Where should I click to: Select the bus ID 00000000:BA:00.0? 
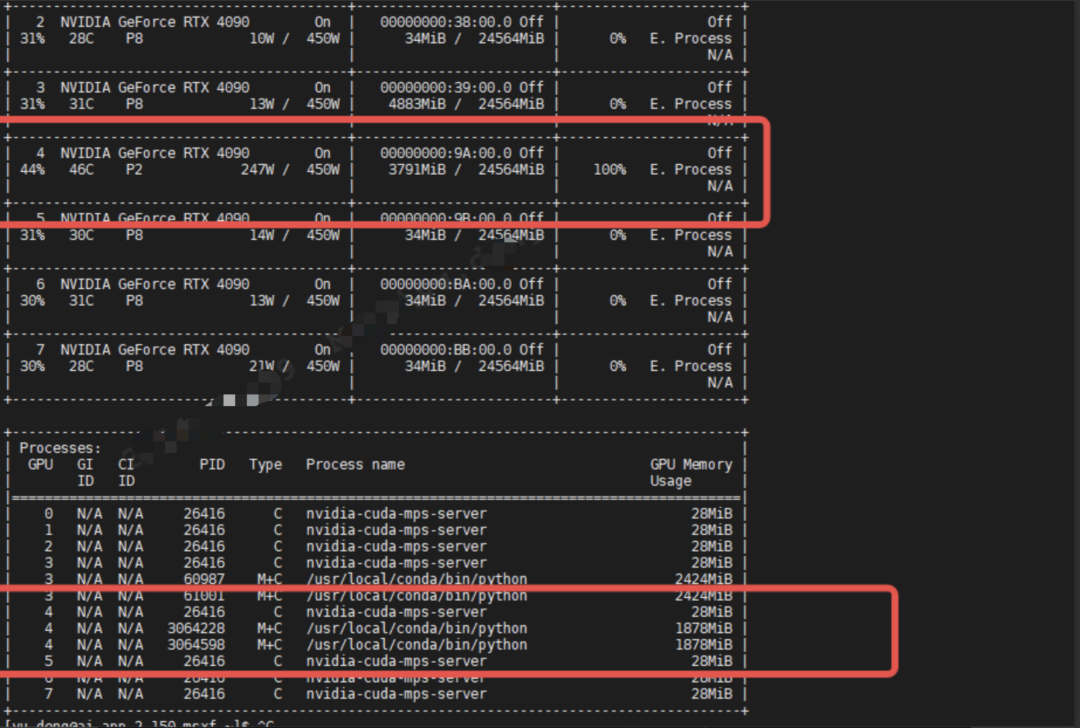[446, 284]
